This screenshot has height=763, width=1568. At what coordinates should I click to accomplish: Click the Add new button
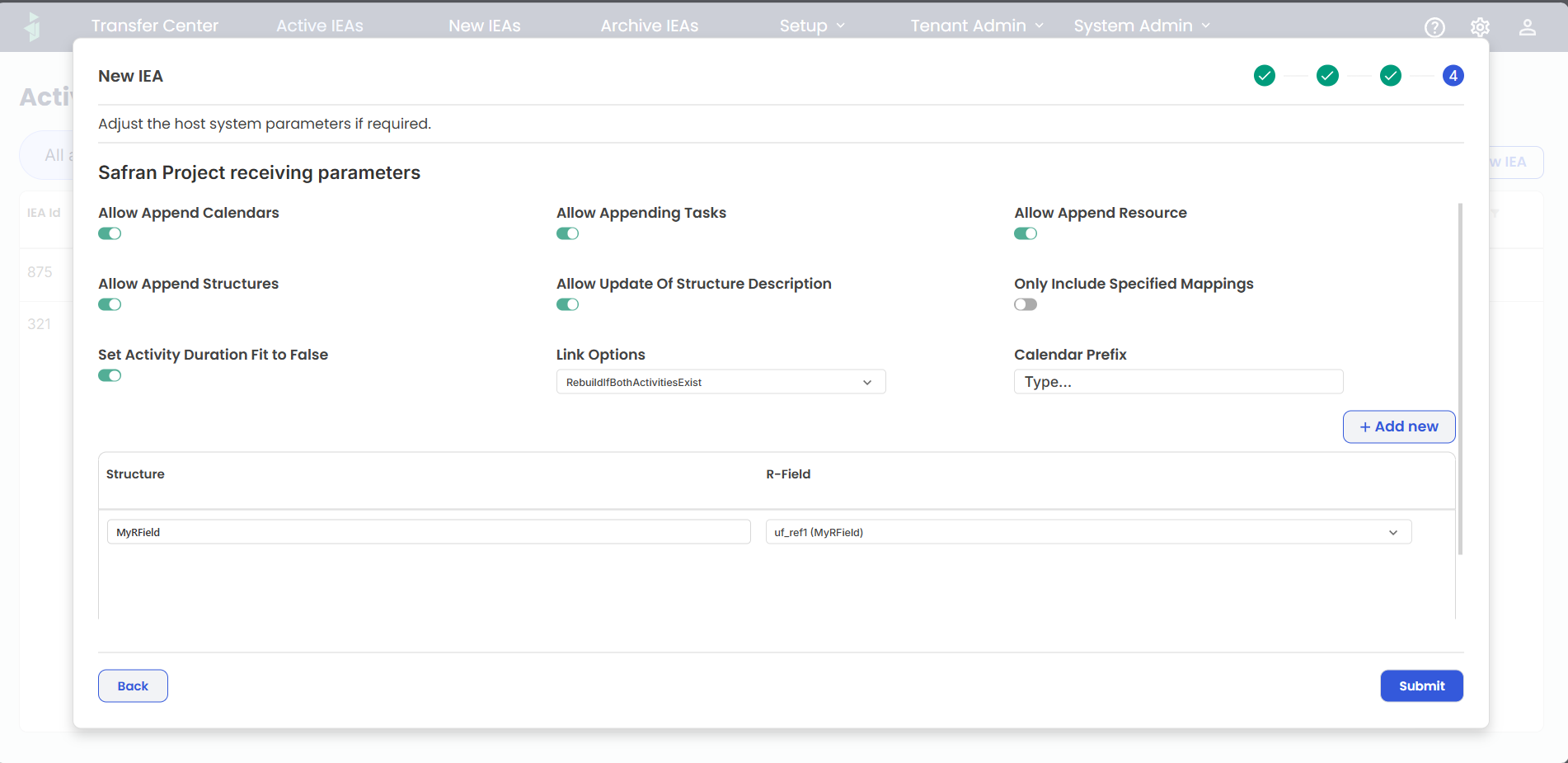tap(1399, 426)
